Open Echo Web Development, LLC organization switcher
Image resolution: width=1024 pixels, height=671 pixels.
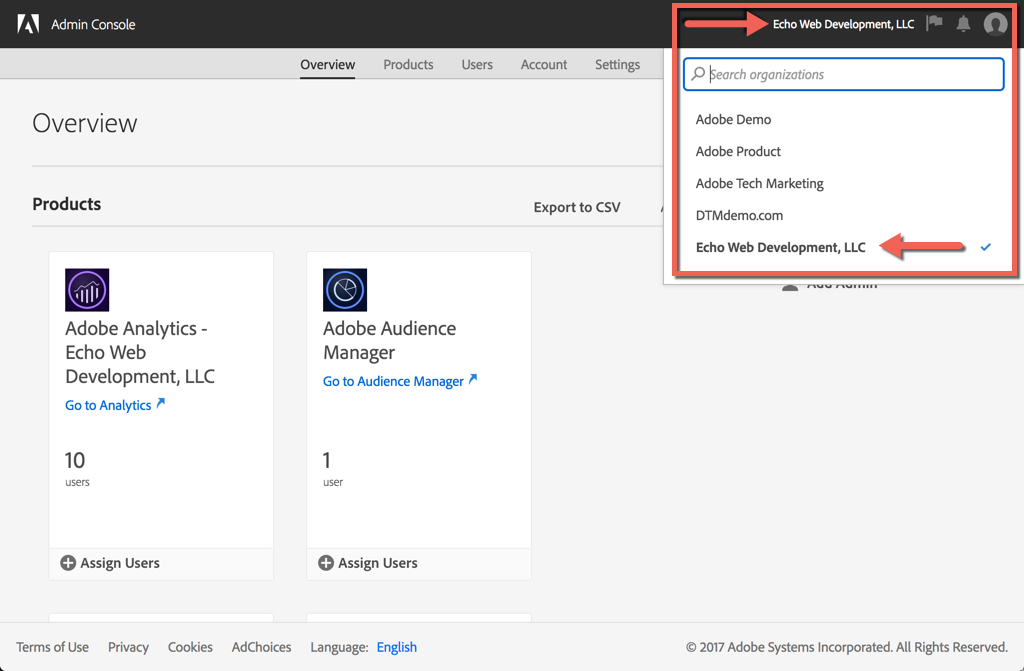[843, 24]
